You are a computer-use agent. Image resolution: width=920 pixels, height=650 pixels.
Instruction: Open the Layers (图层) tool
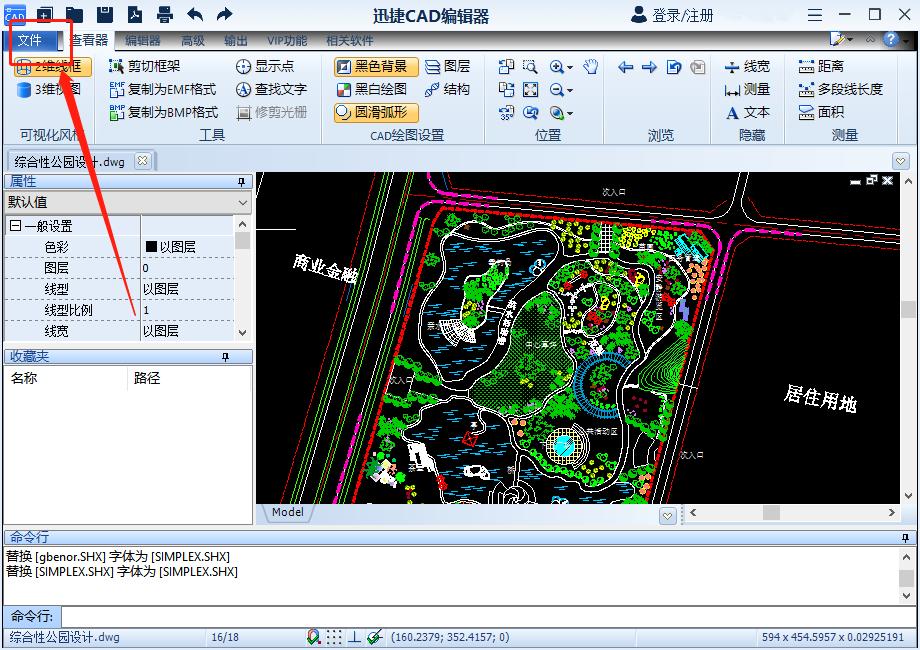click(447, 66)
